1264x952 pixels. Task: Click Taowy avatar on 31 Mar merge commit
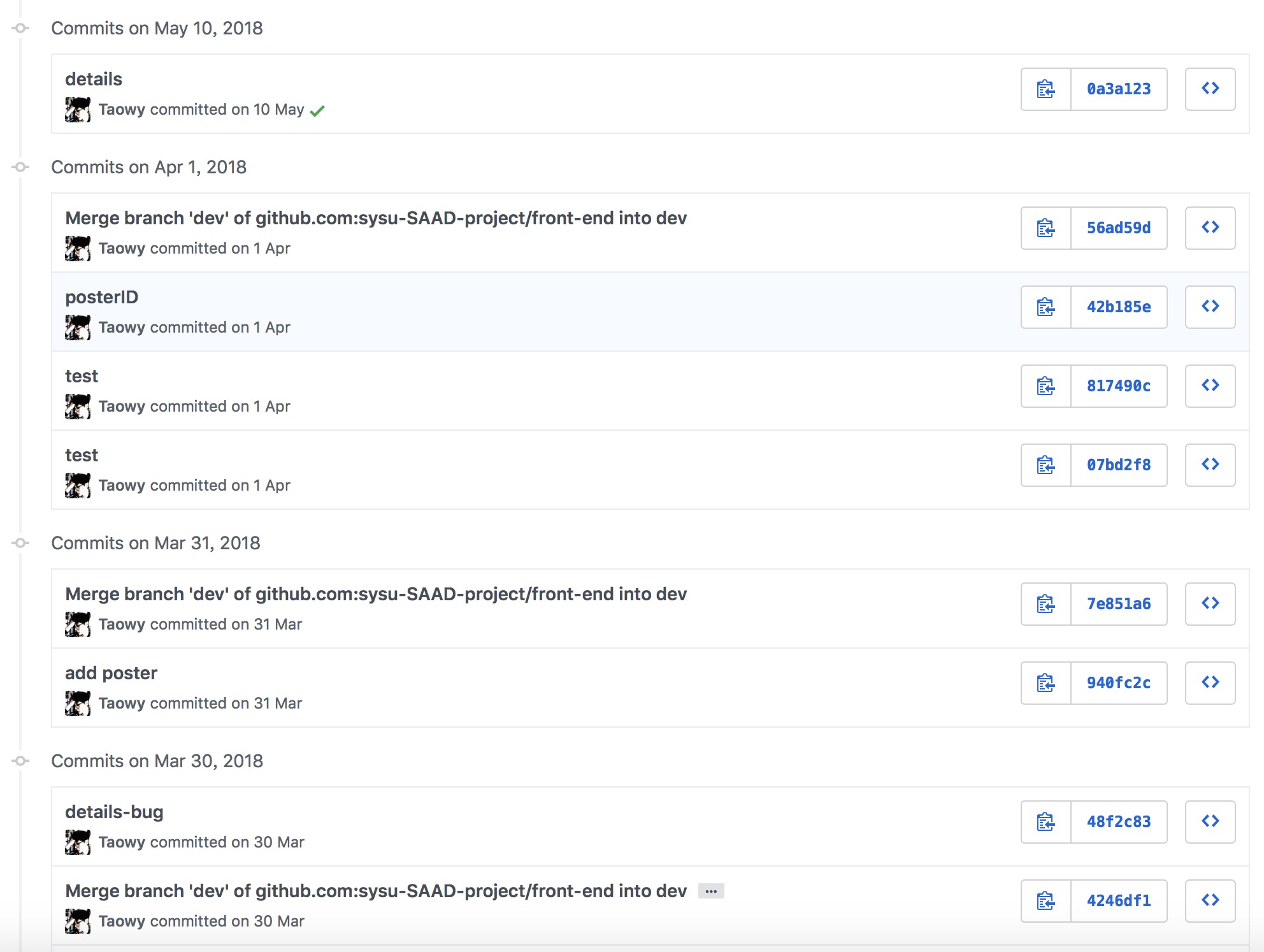point(78,624)
